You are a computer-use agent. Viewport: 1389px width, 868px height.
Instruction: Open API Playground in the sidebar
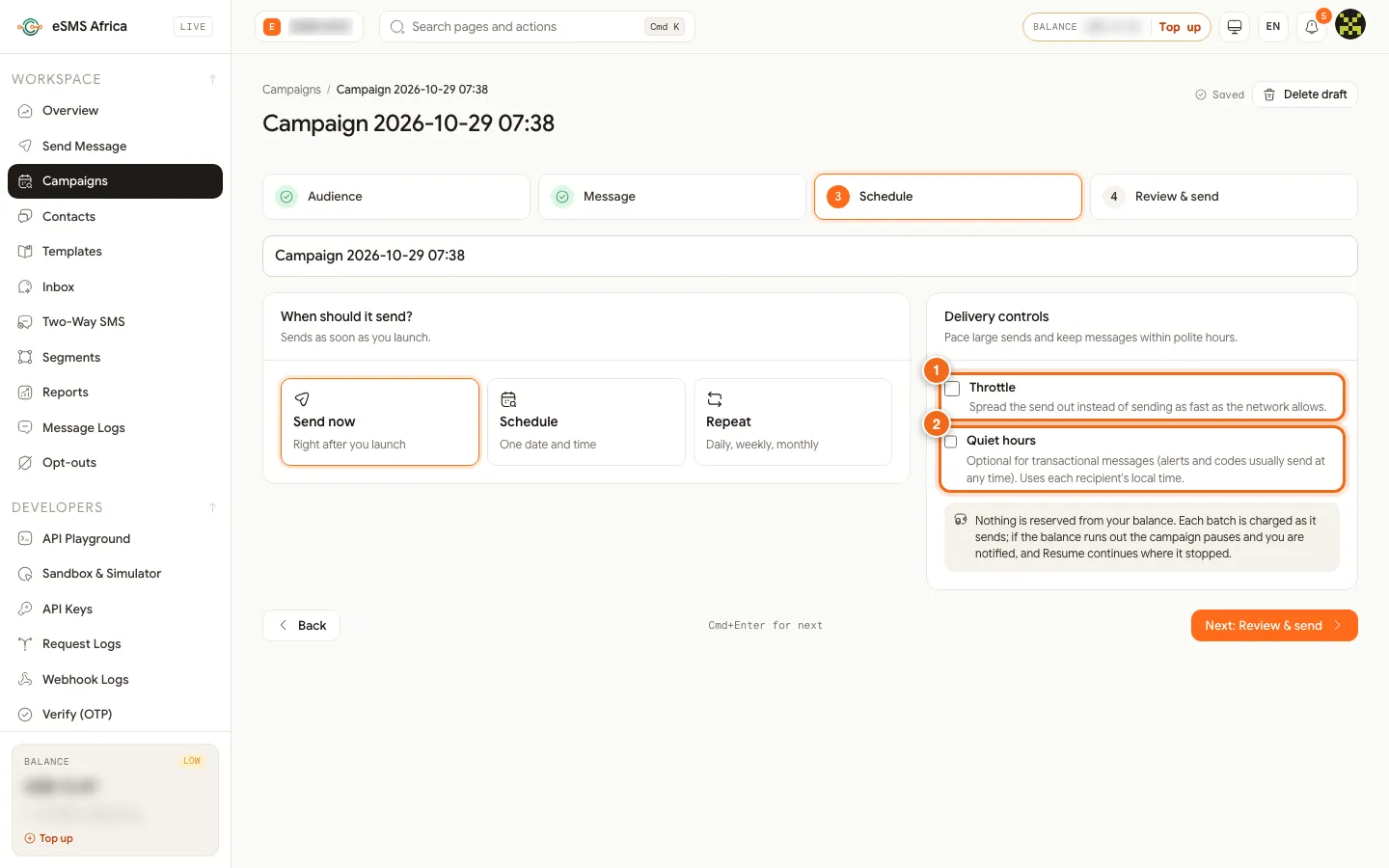point(115,538)
